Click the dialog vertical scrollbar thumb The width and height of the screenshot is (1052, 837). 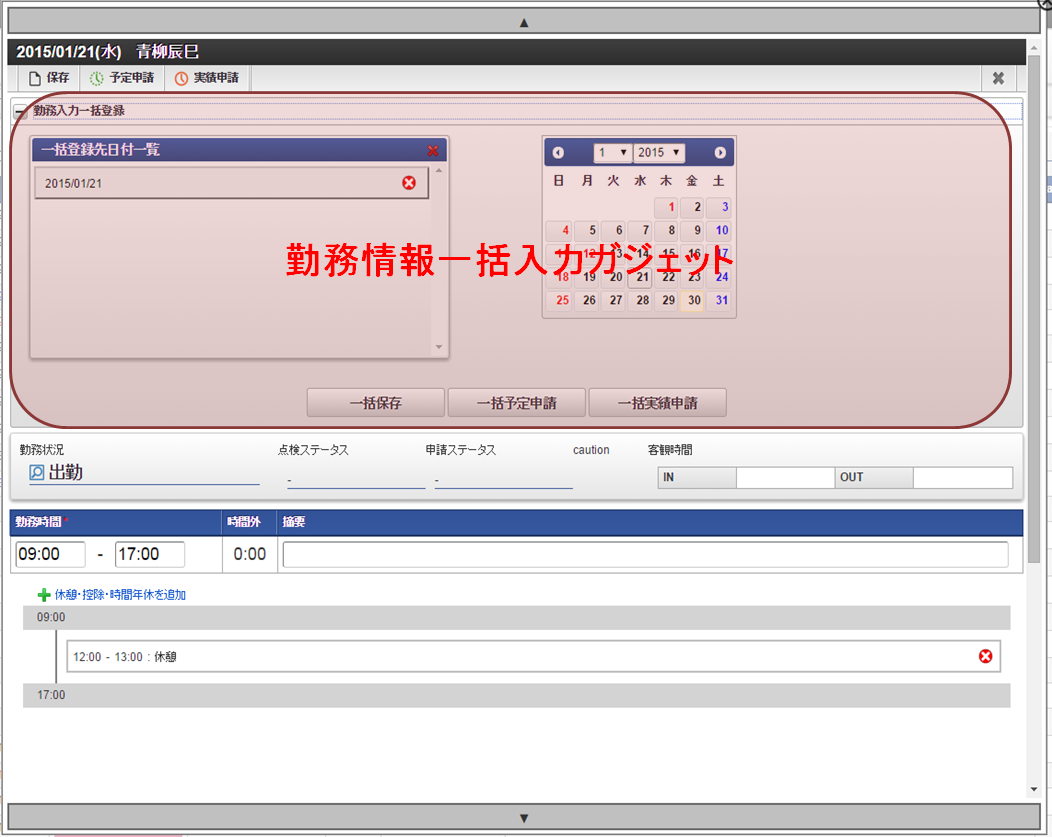(x=1034, y=309)
